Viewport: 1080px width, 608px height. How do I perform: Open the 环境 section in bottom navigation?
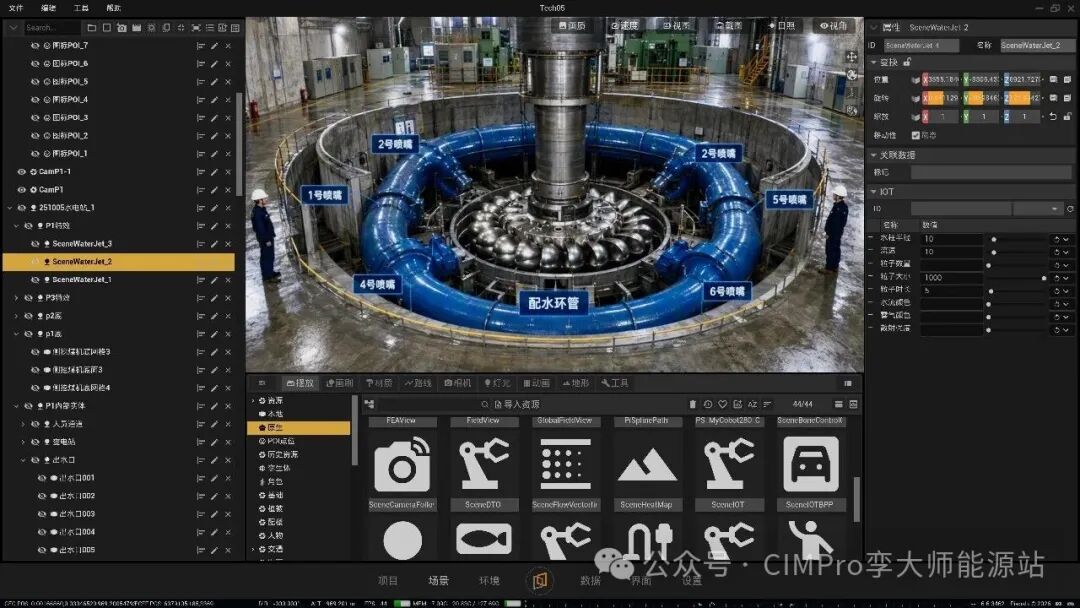pyautogui.click(x=489, y=580)
